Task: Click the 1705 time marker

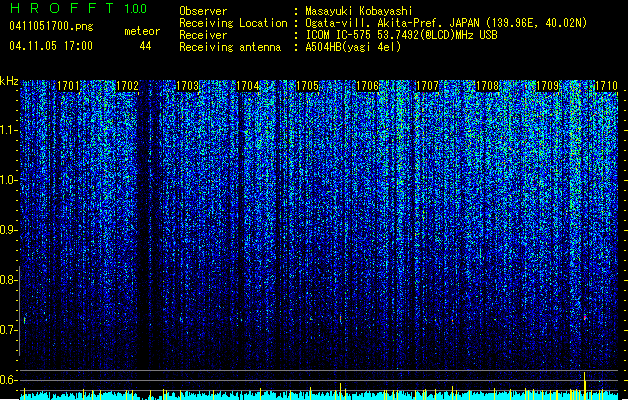Action: 307,86
